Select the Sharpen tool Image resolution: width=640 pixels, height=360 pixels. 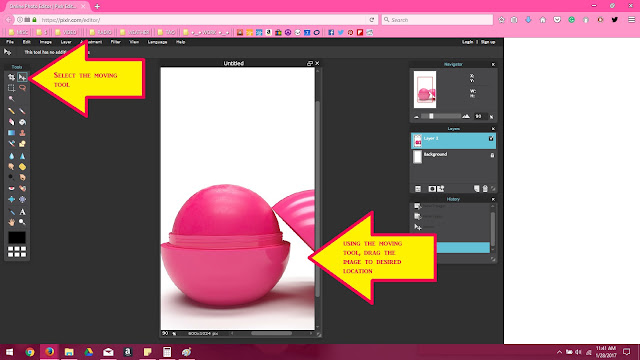[22, 156]
